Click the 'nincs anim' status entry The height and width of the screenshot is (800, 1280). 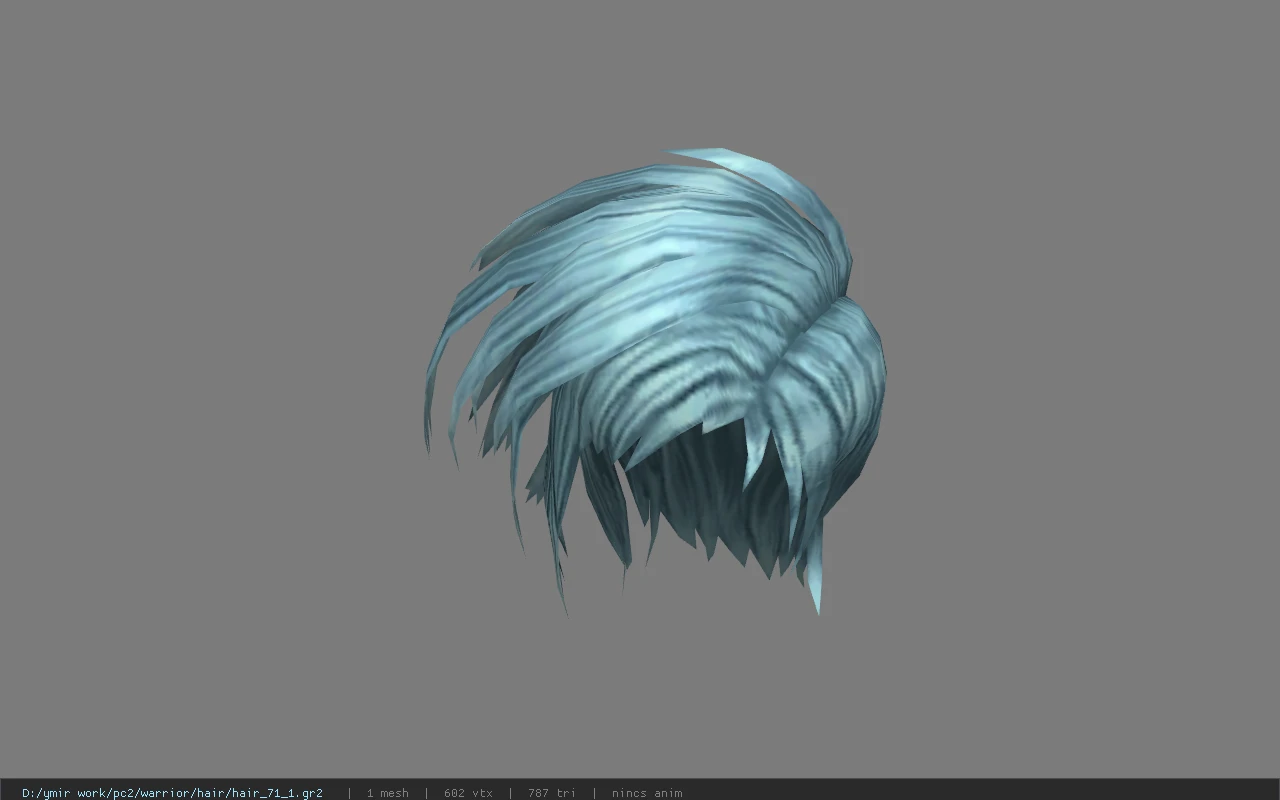coord(647,793)
